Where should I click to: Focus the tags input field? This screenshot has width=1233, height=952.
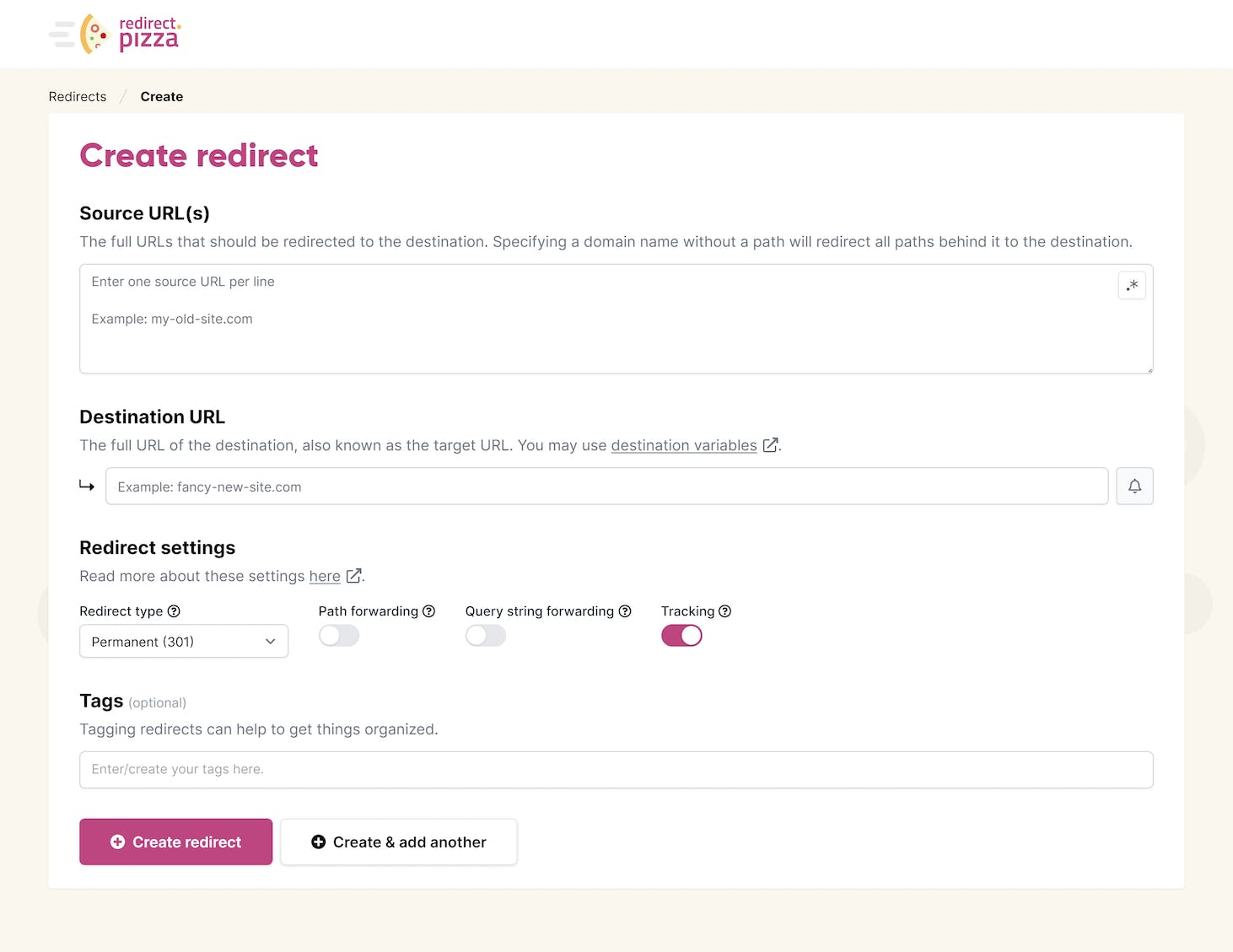point(616,770)
